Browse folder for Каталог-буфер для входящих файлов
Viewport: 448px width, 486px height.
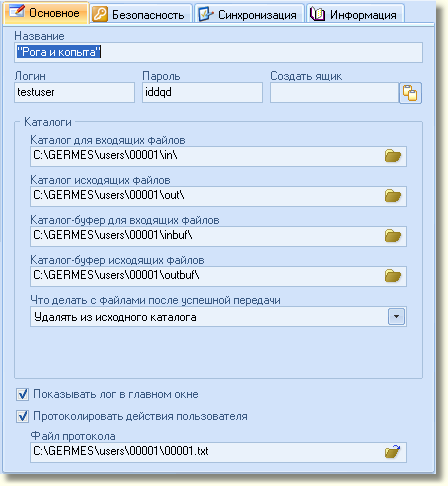[393, 236]
